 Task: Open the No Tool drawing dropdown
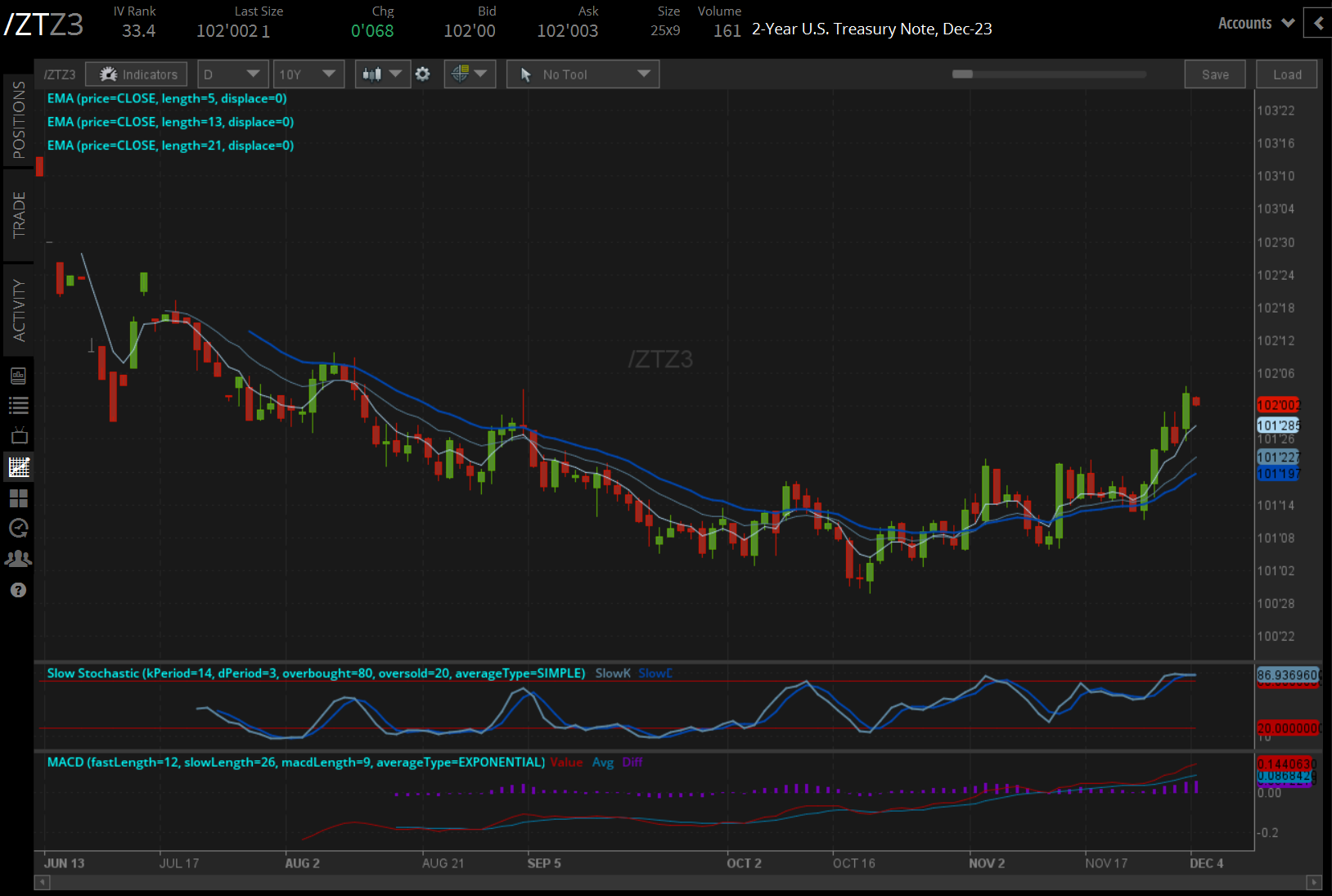(x=583, y=74)
